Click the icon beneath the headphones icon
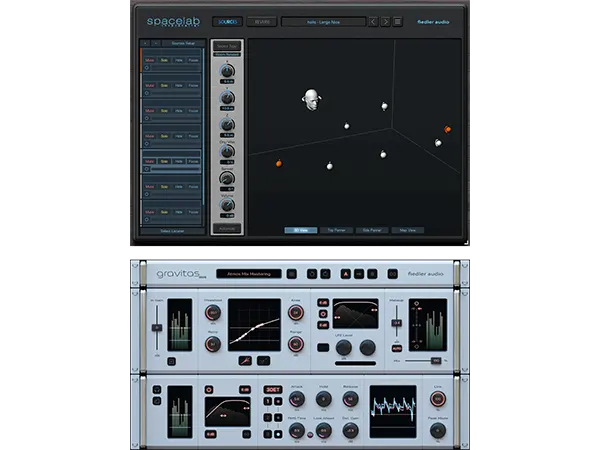The width and height of the screenshot is (600, 450). pos(157,401)
